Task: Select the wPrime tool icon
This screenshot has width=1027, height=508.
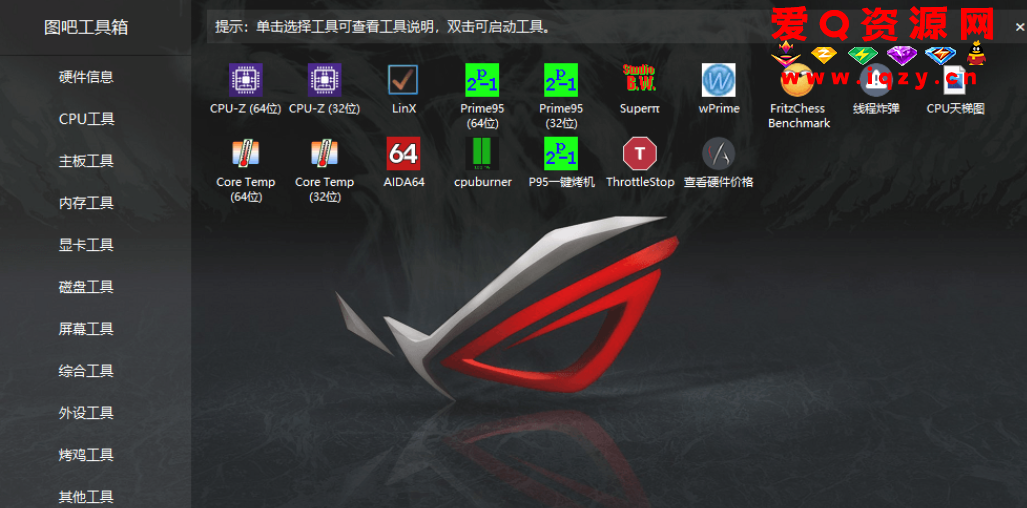Action: (x=719, y=80)
